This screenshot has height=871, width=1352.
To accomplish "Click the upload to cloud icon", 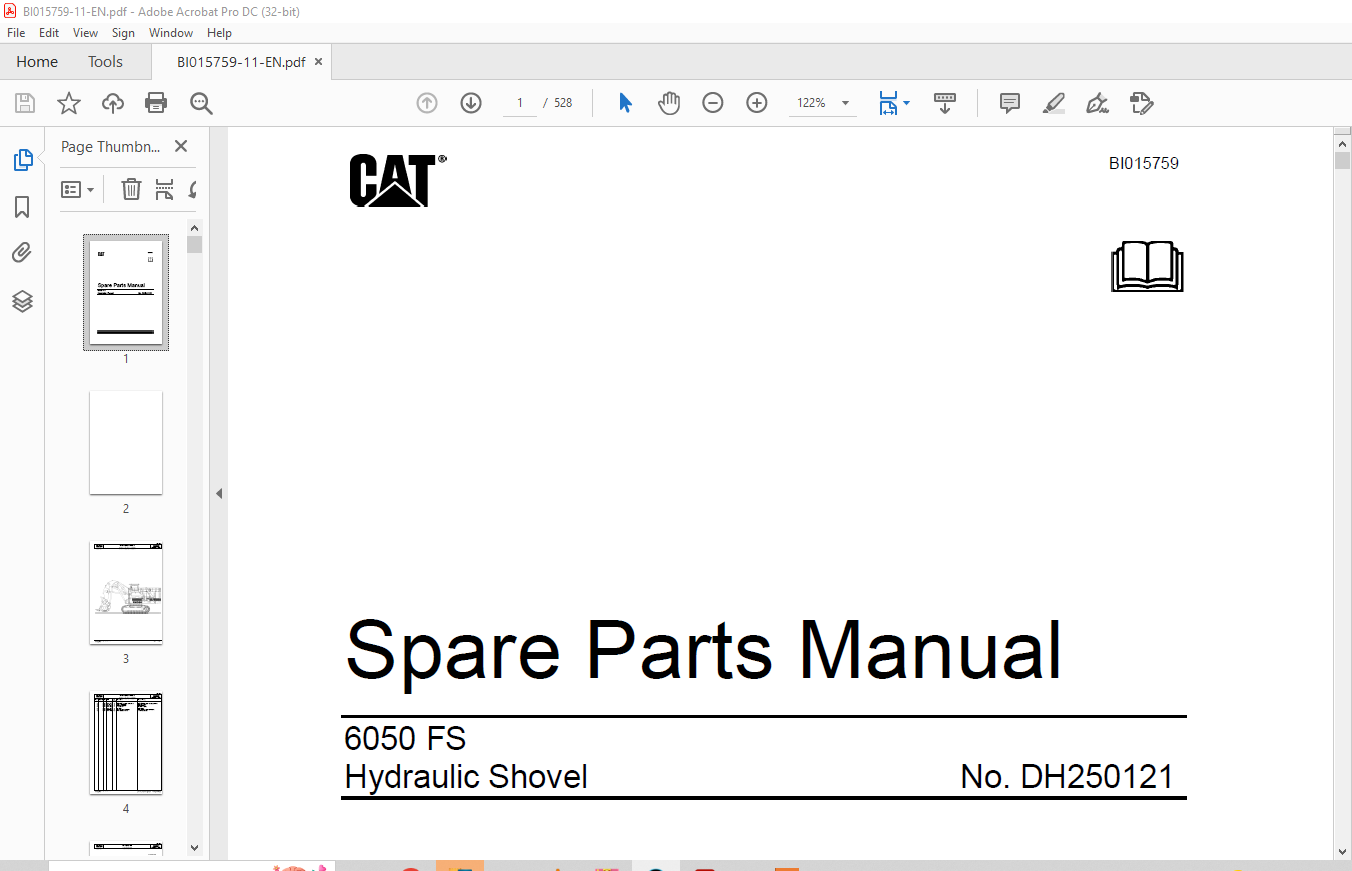I will coord(113,103).
